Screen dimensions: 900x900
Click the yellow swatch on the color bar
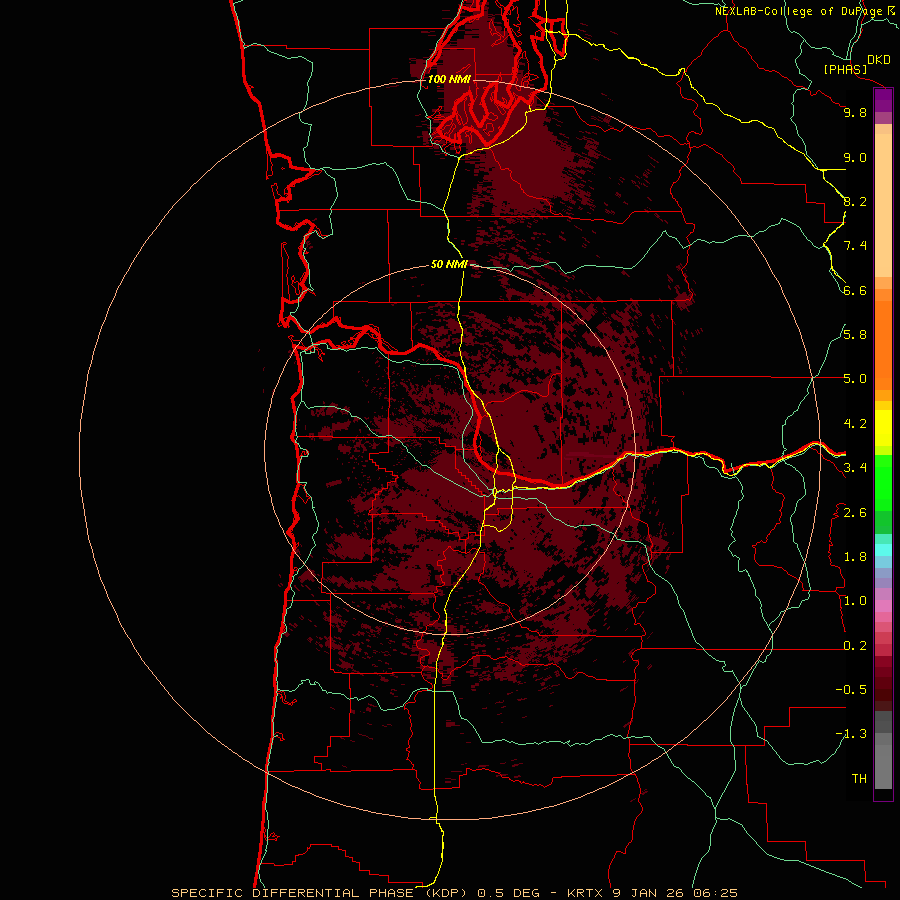883,428
